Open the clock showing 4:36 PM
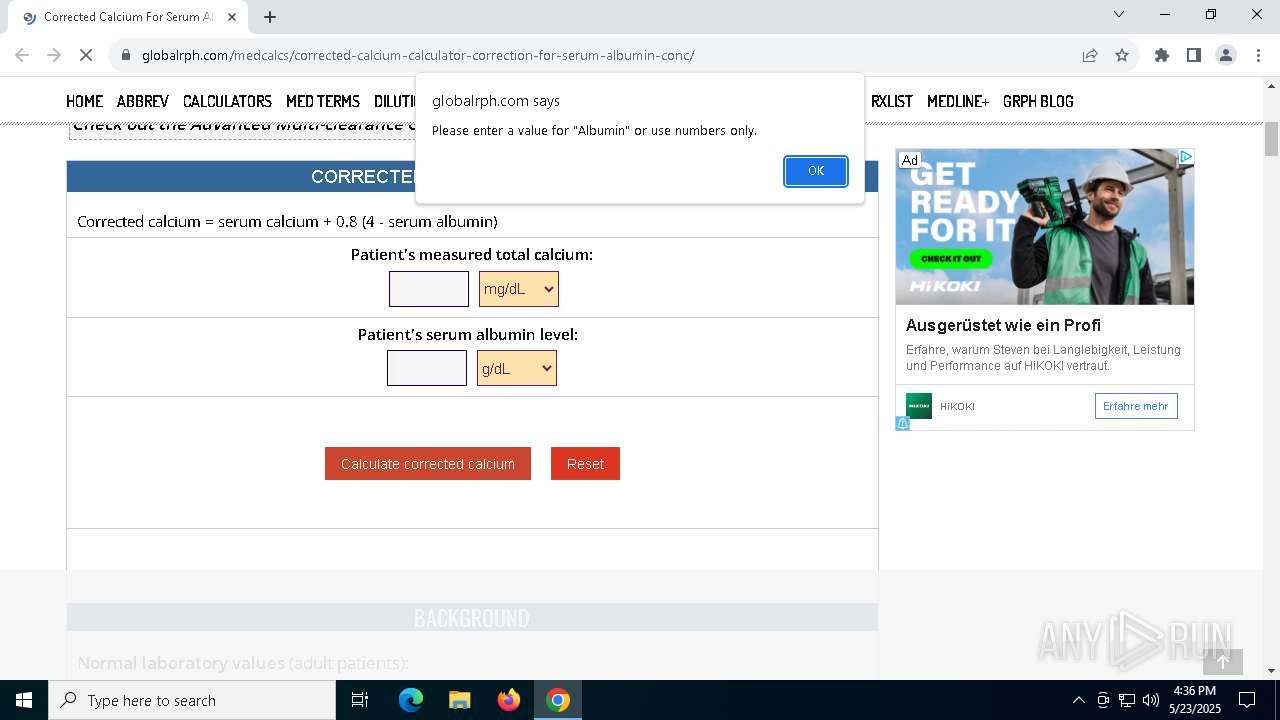 point(1194,700)
